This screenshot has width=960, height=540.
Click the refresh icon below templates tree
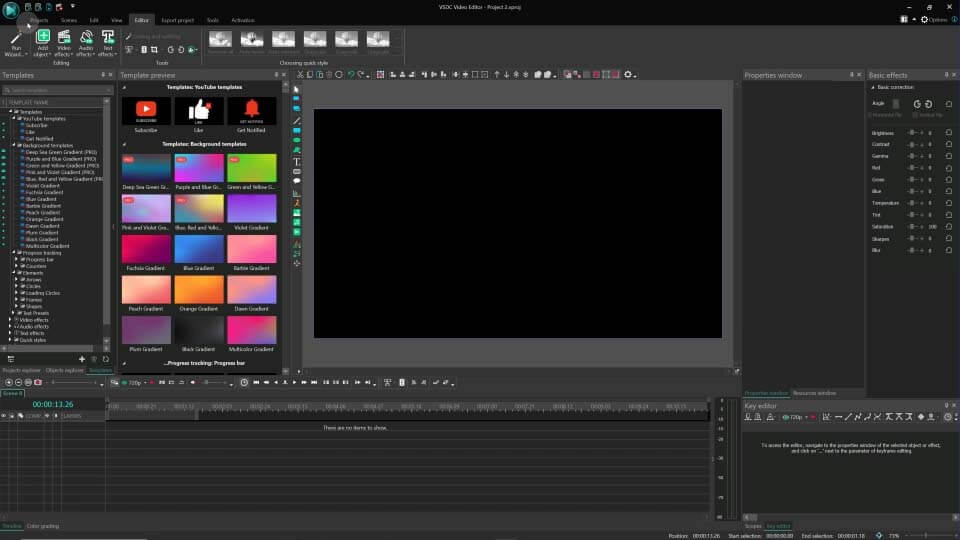(105, 359)
